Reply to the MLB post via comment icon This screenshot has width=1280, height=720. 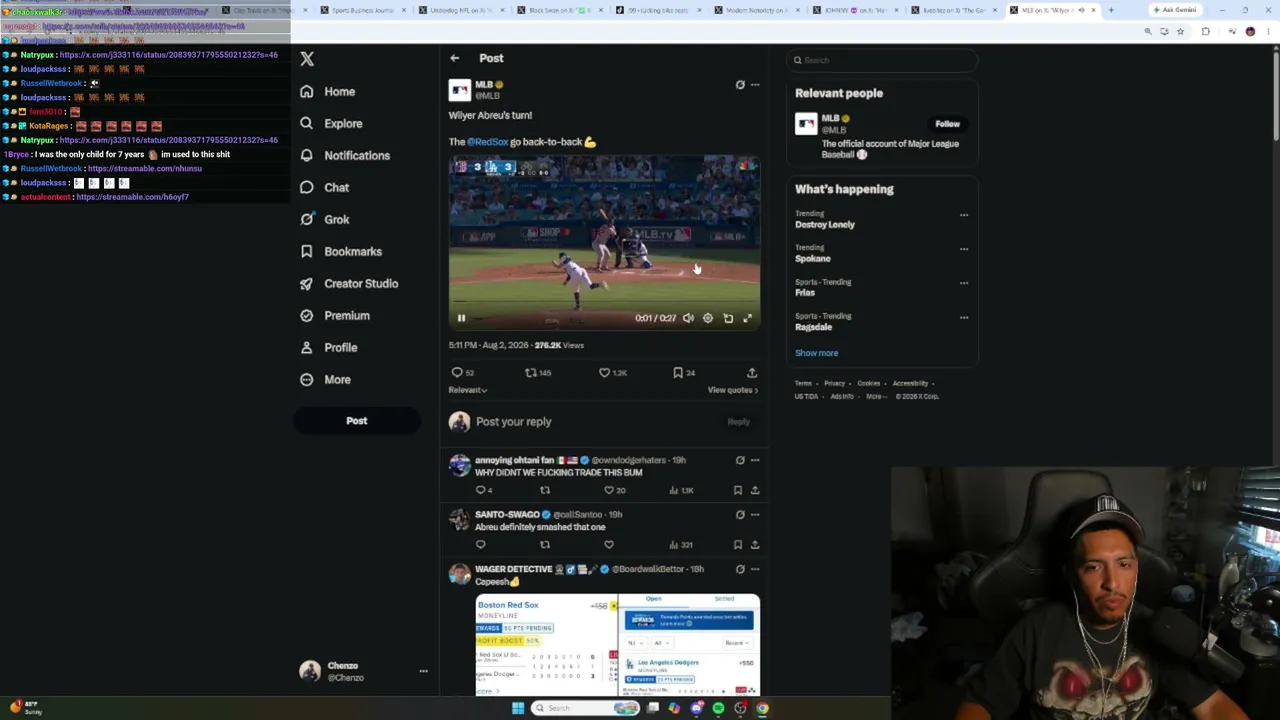click(457, 372)
